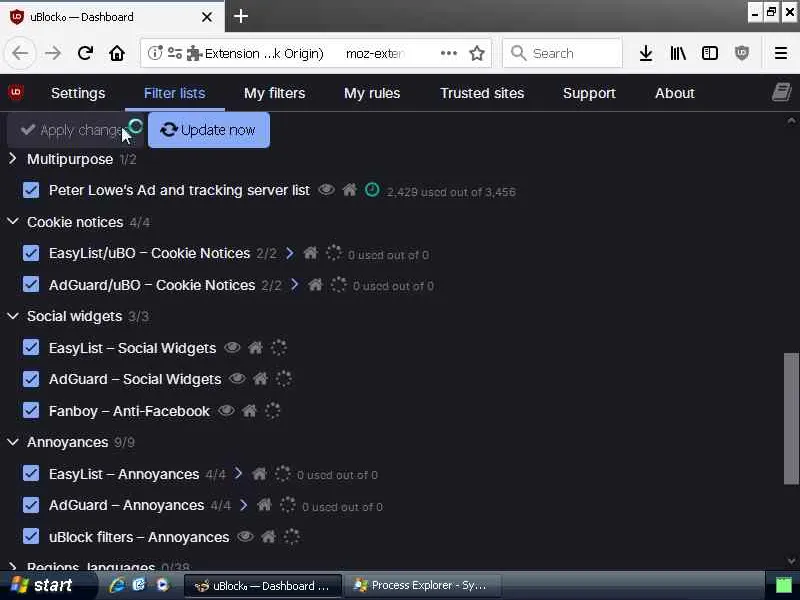
Task: Open home link of EasyList Annoyances
Action: point(259,473)
